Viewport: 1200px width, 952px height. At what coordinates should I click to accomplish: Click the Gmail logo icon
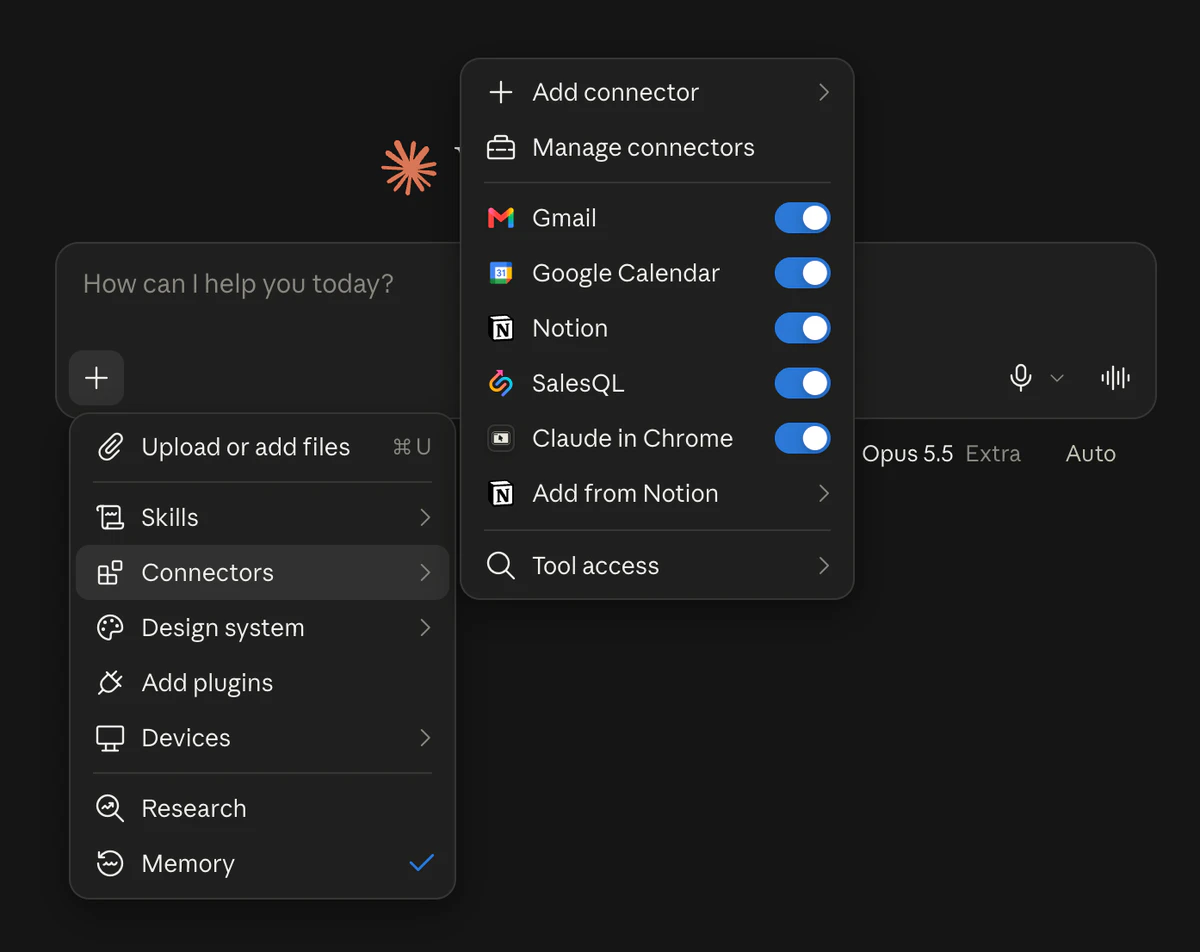click(500, 218)
